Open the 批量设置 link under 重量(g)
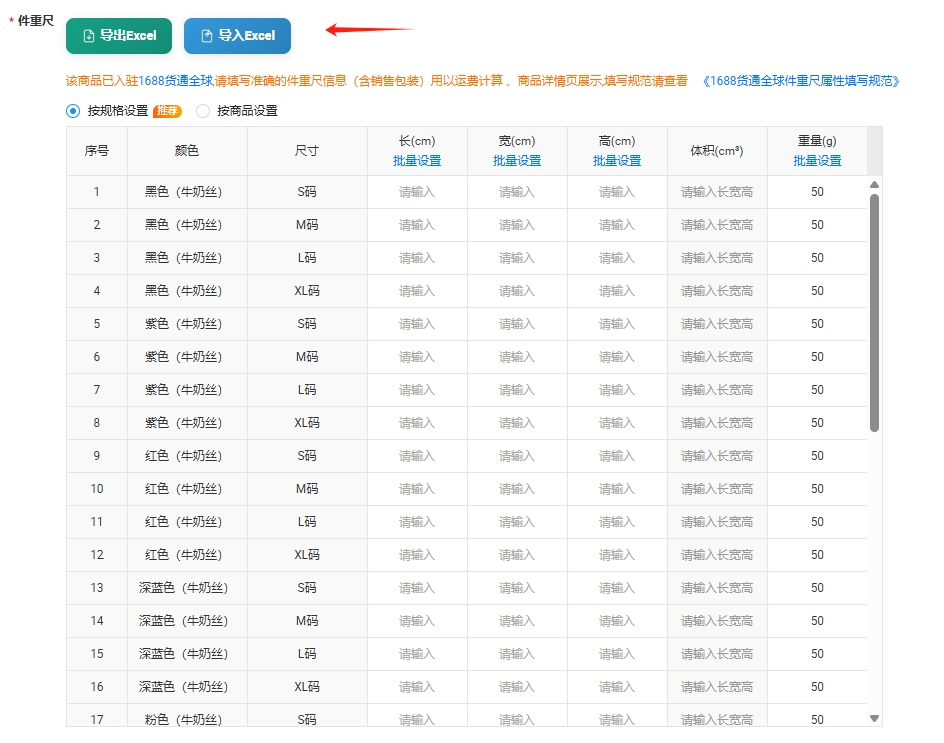 817,160
